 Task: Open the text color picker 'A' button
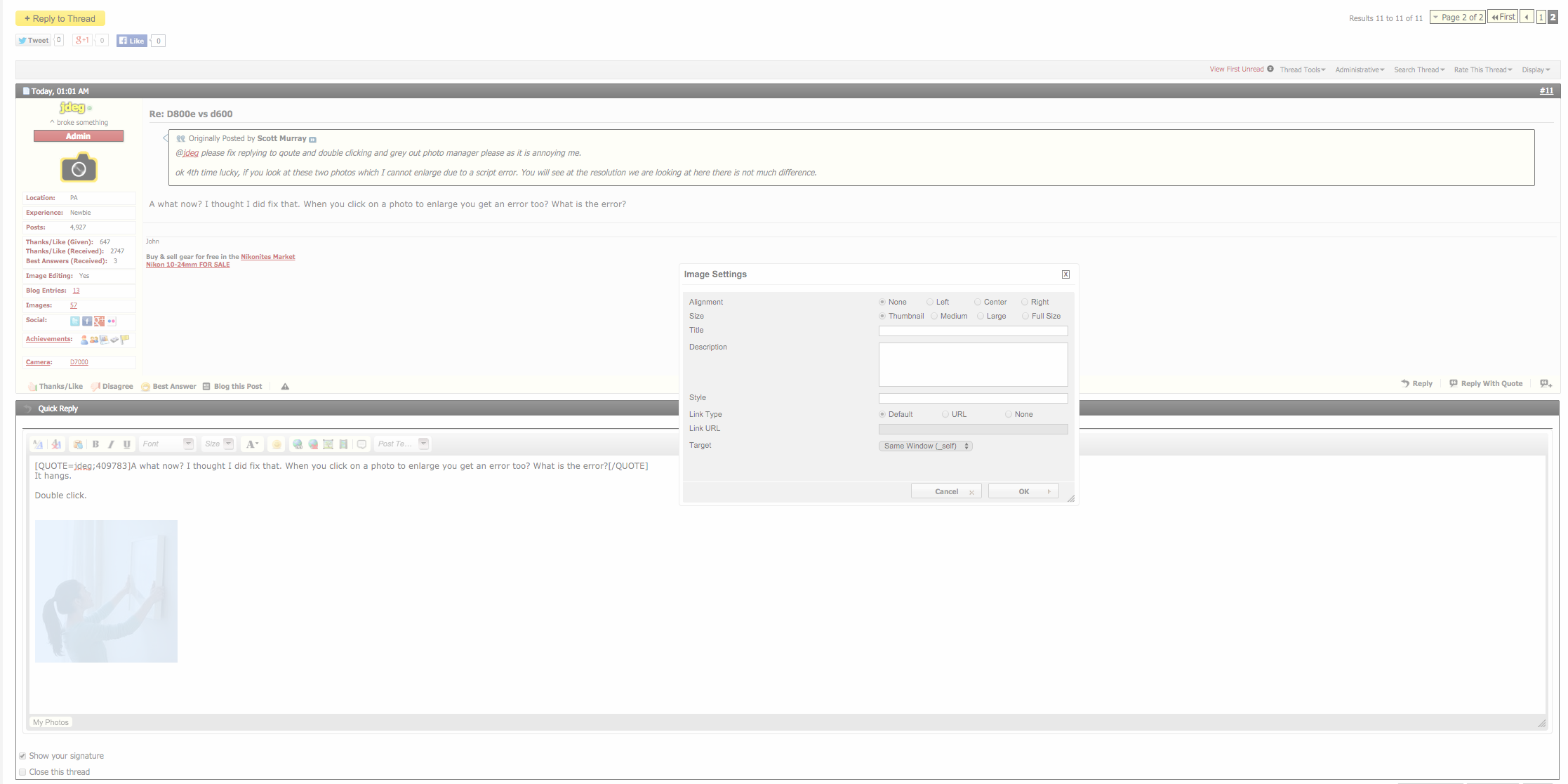point(251,444)
